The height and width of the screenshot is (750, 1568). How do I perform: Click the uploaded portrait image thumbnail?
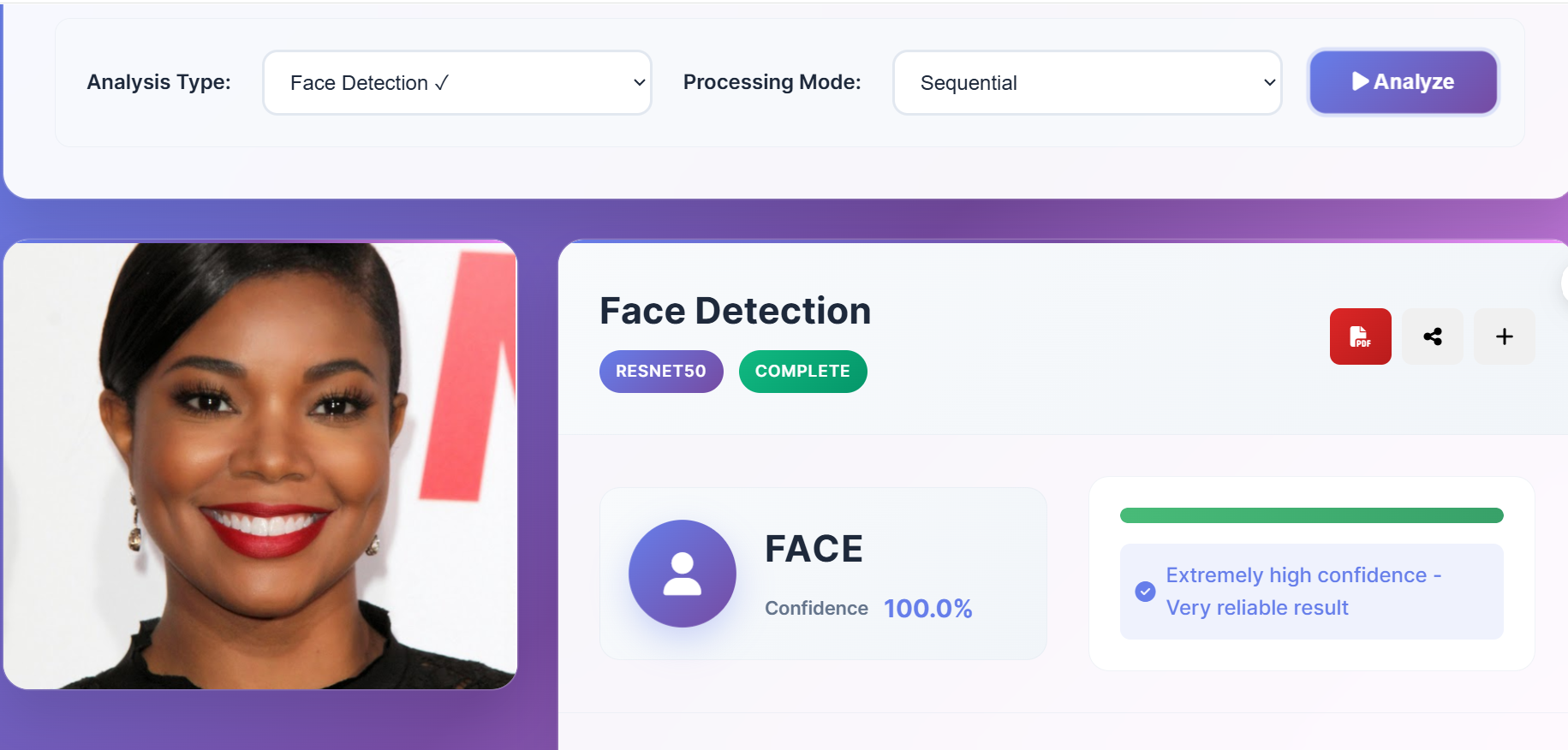(x=260, y=465)
